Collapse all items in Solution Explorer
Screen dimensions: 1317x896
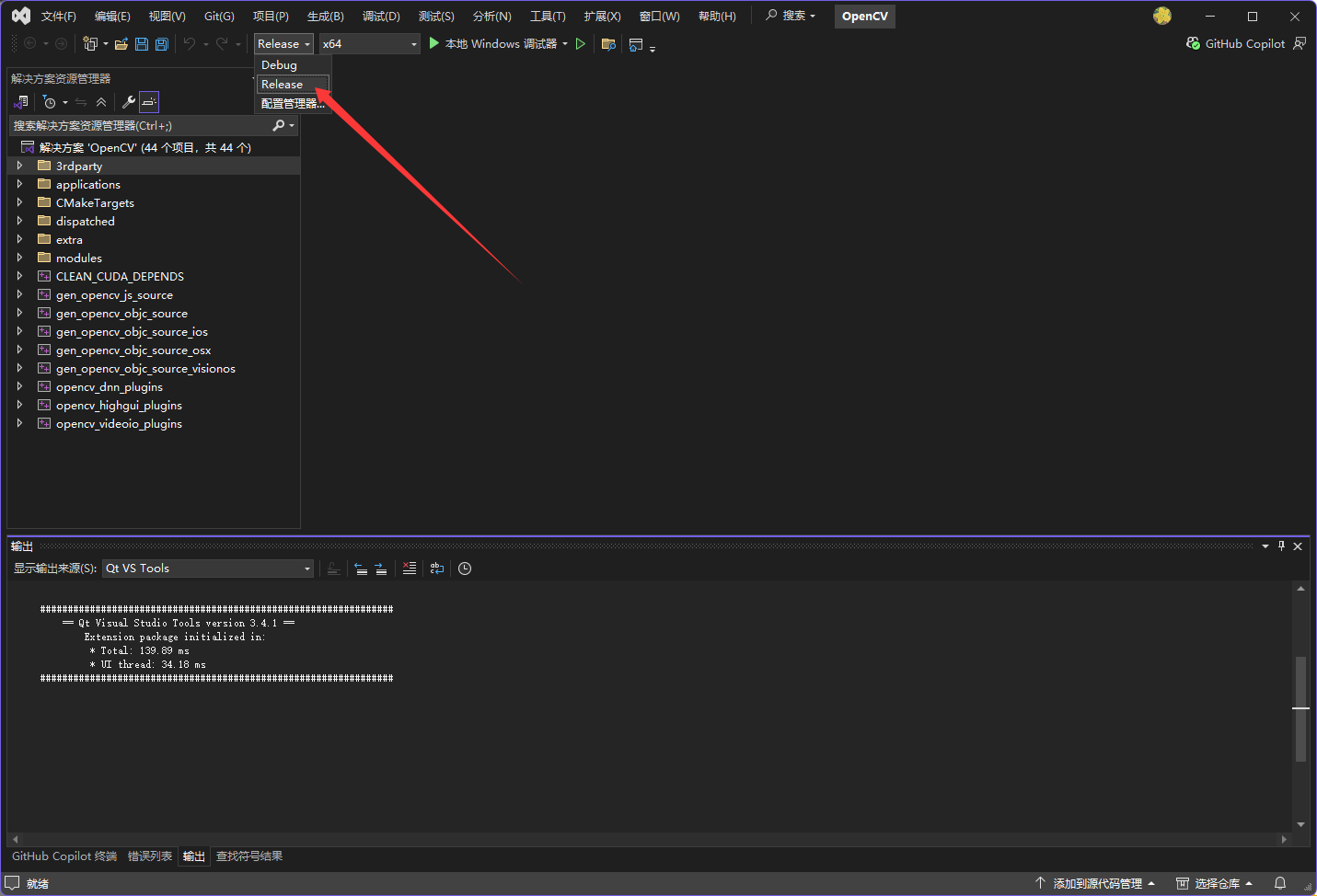101,102
